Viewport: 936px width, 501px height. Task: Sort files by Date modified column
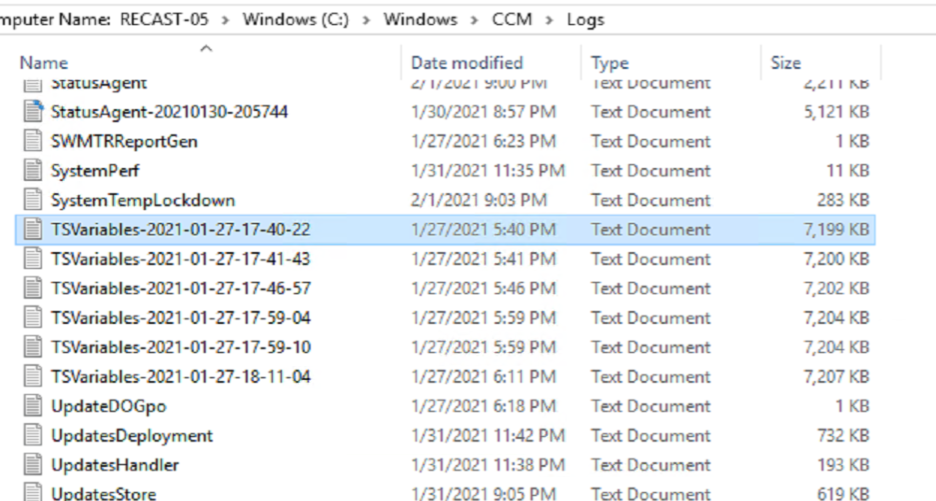tap(467, 63)
